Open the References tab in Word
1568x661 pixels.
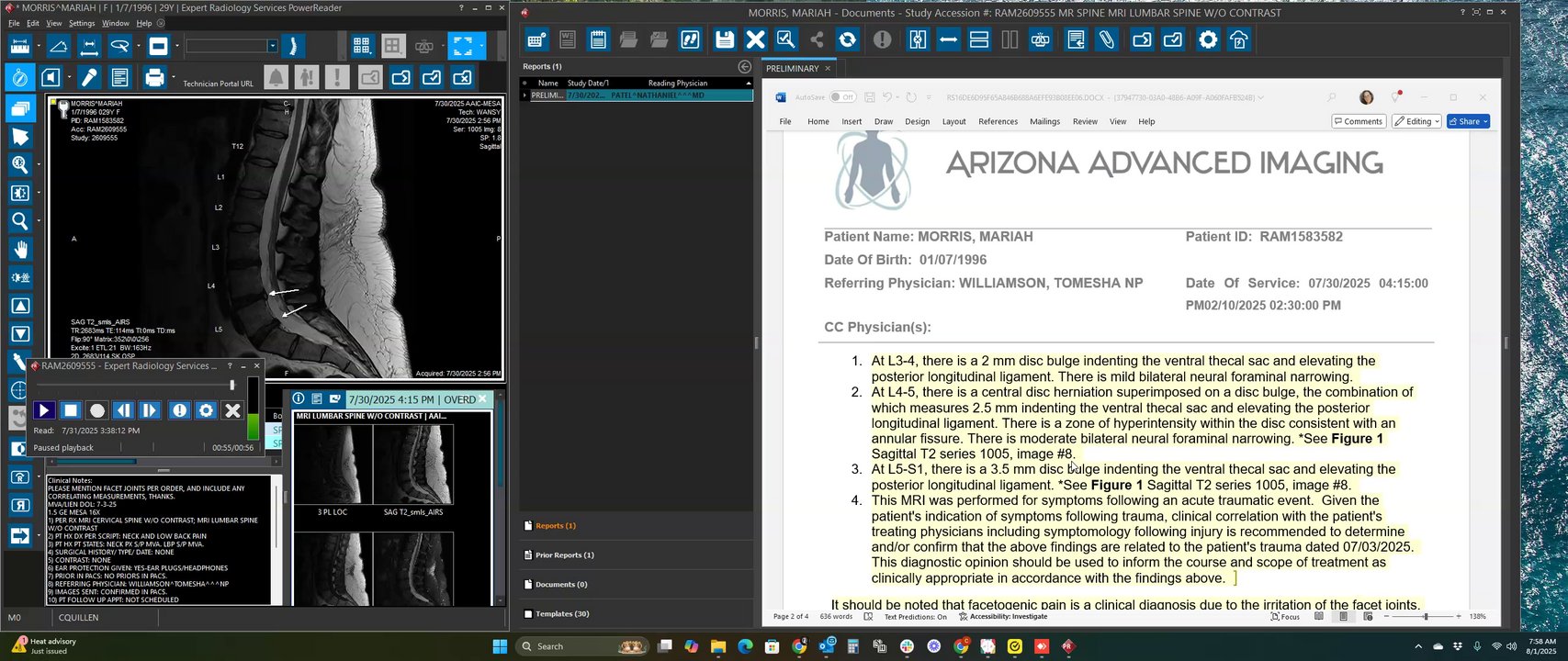click(x=998, y=121)
